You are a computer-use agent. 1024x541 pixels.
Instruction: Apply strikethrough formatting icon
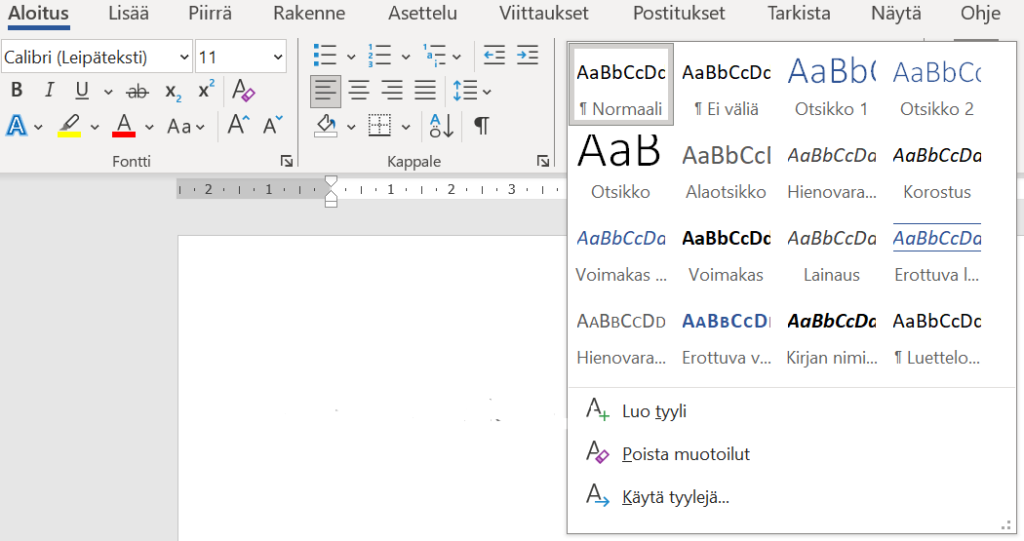click(x=138, y=91)
